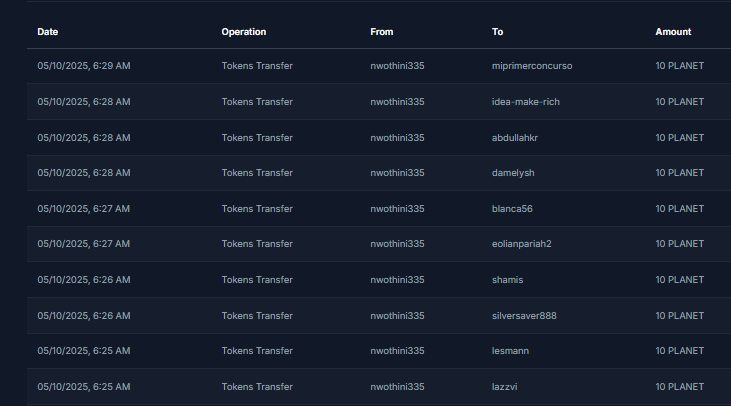Select recipient lesmann
Viewport: 731px width, 406px height.
click(x=510, y=351)
